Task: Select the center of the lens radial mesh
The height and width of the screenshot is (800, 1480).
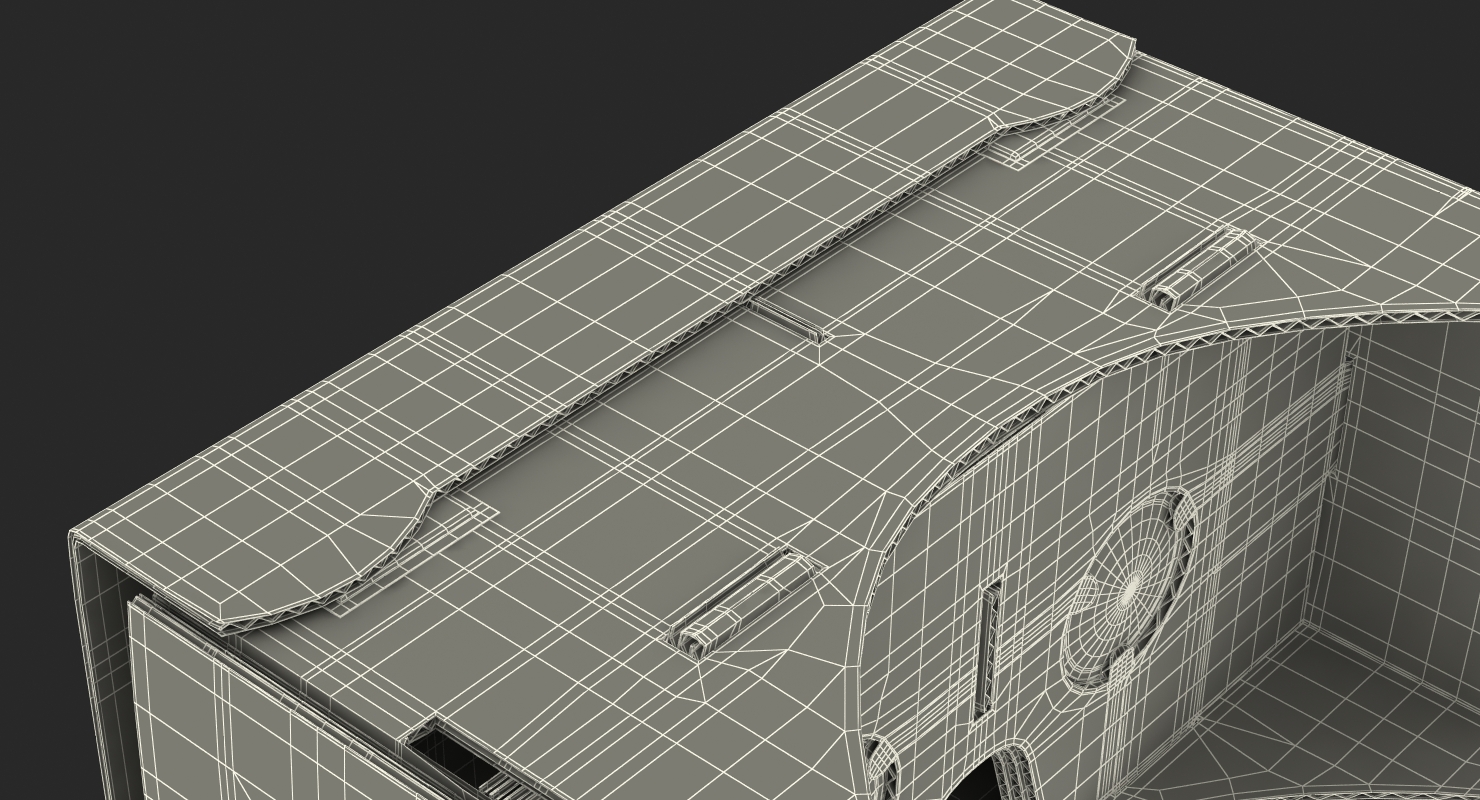Action: click(x=1130, y=591)
